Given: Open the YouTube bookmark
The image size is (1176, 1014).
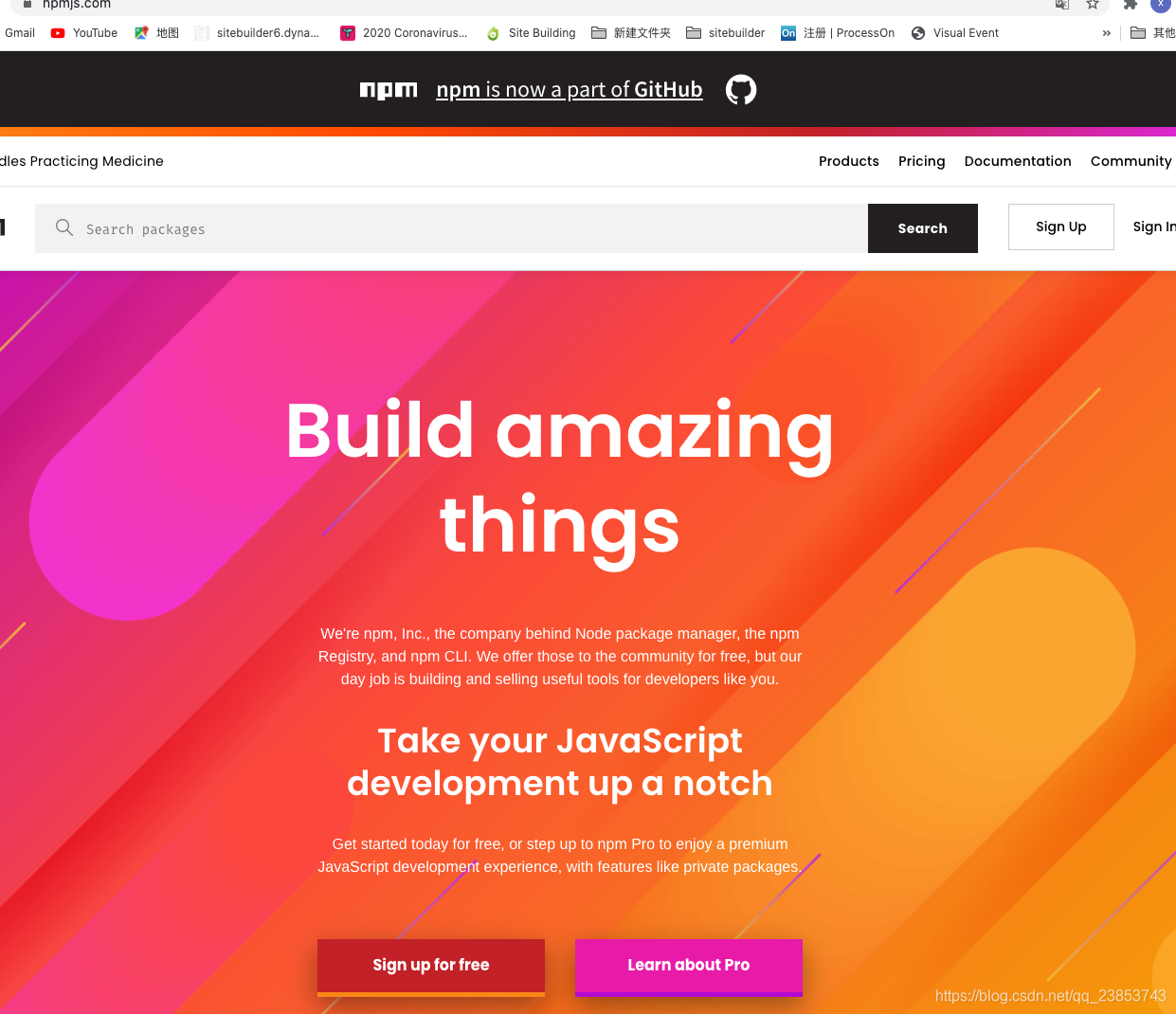Looking at the screenshot, I should click(84, 32).
